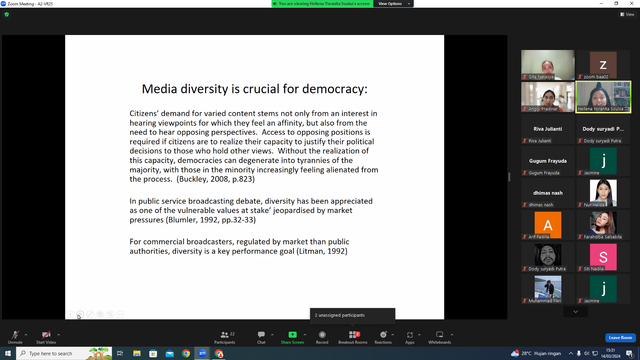
Task: Select Nur Haliza's participant tile
Action: [603, 193]
